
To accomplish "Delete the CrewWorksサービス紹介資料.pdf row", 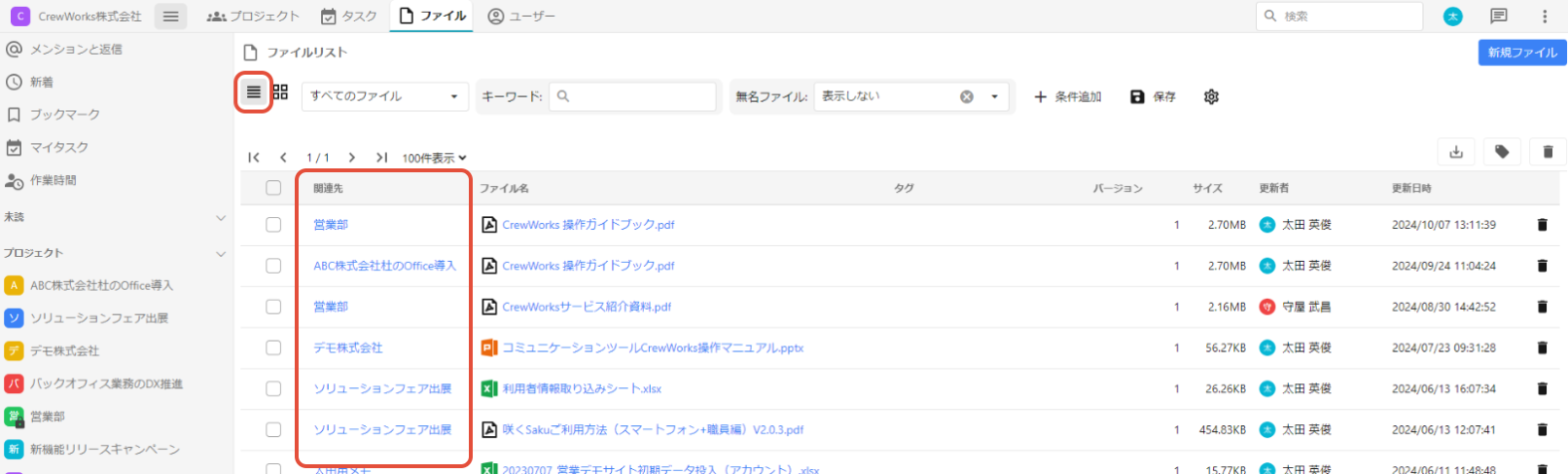I will [x=1542, y=307].
